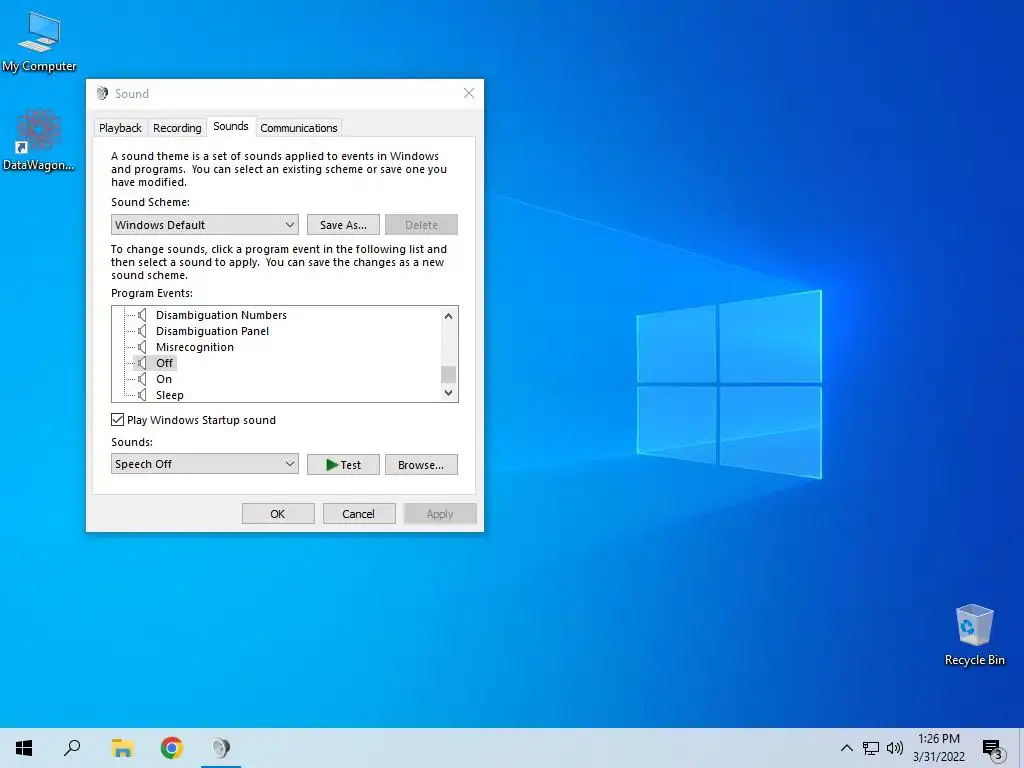This screenshot has height=768, width=1024.
Task: Show hidden tray icons chevron
Action: [846, 748]
